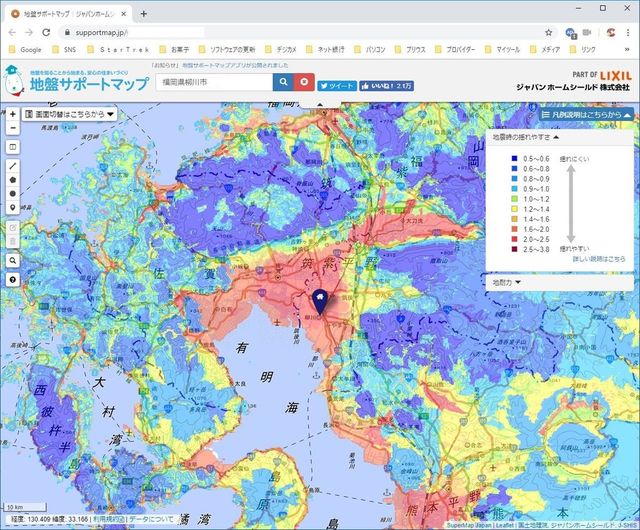Collapse the 凡例説明はこちらから legend panel
The width and height of the screenshot is (640, 530).
click(586, 114)
